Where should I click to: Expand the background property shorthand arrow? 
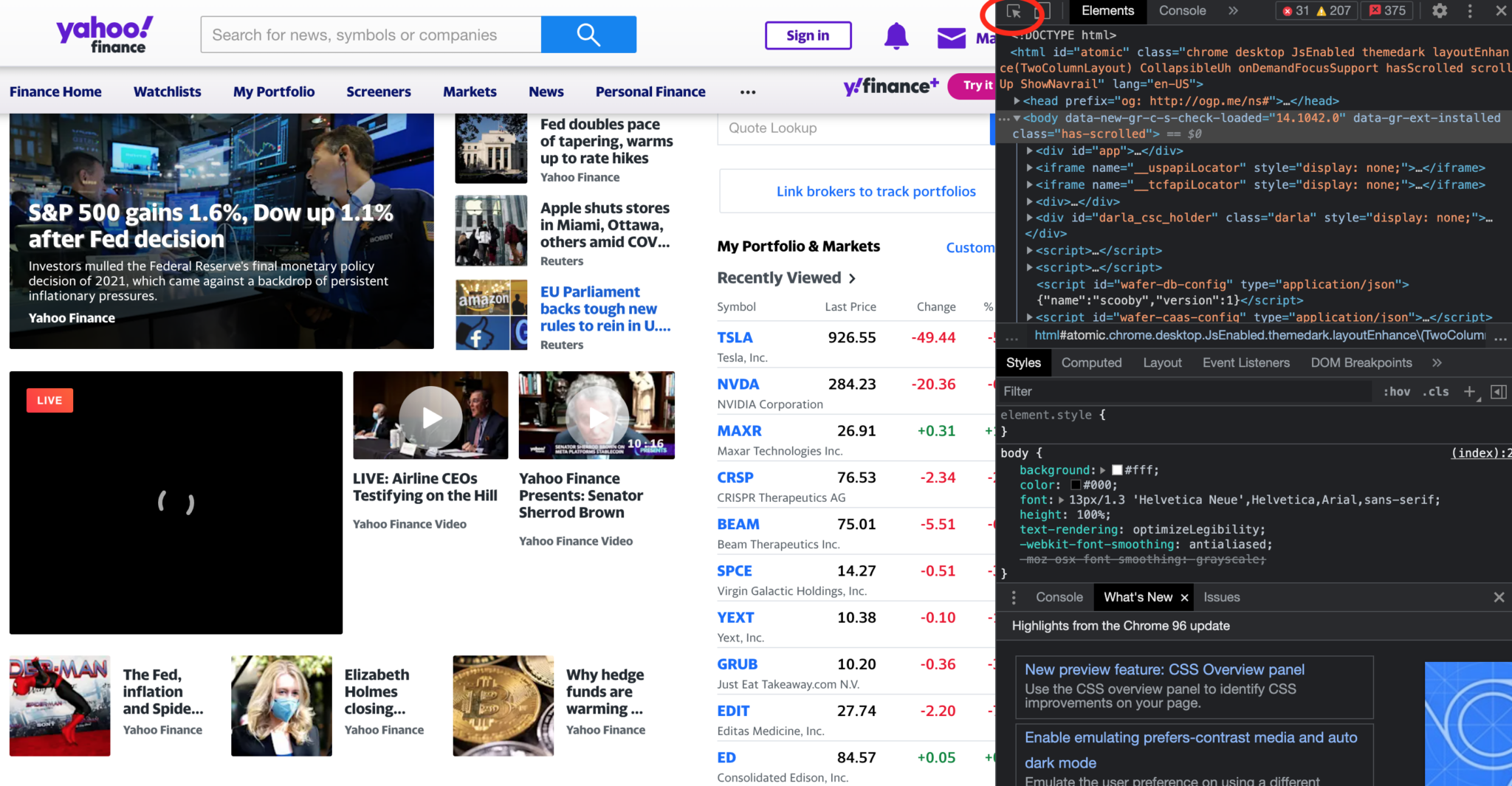pyautogui.click(x=1103, y=470)
